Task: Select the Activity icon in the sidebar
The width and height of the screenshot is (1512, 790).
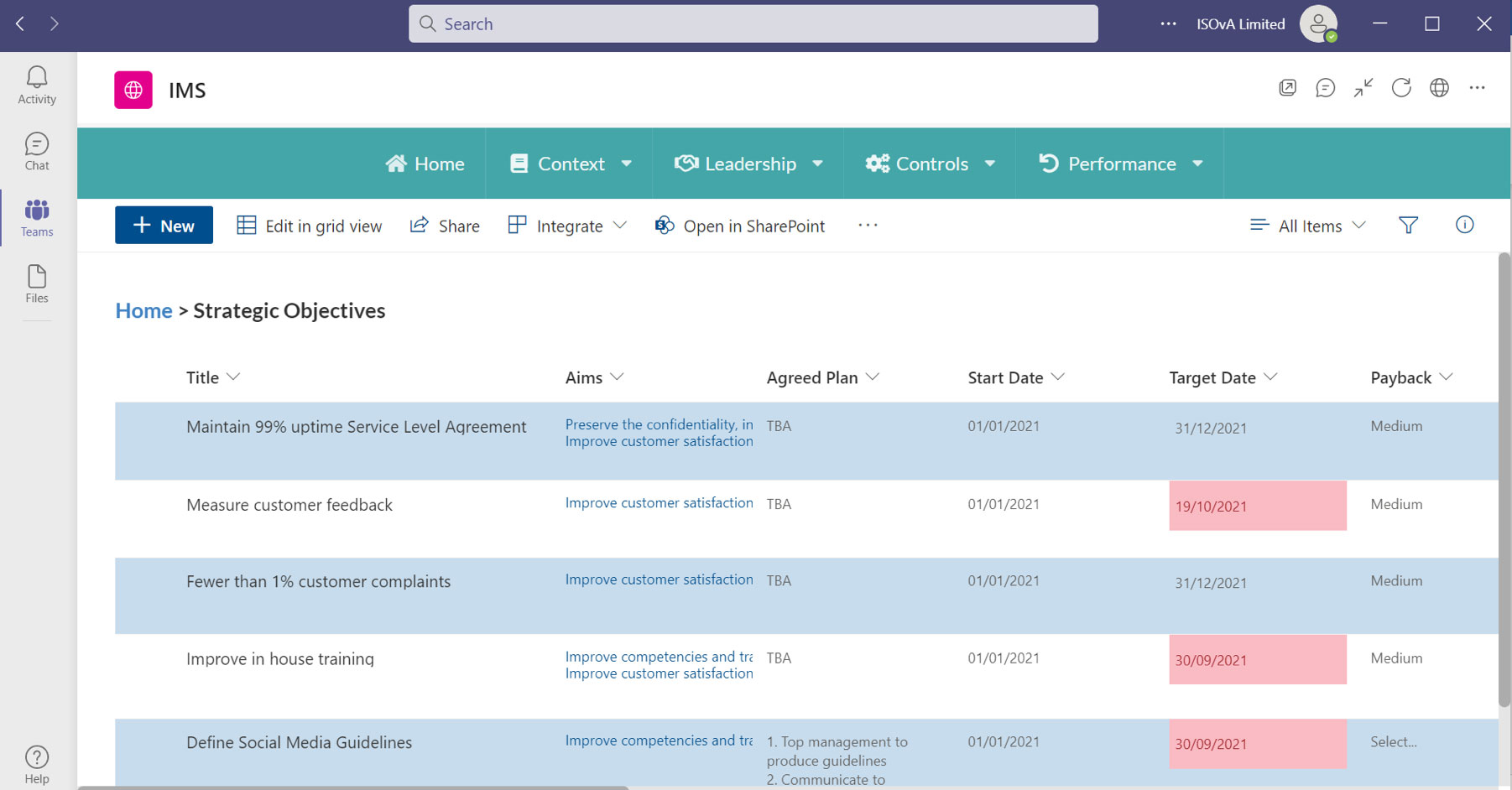Action: [36, 84]
